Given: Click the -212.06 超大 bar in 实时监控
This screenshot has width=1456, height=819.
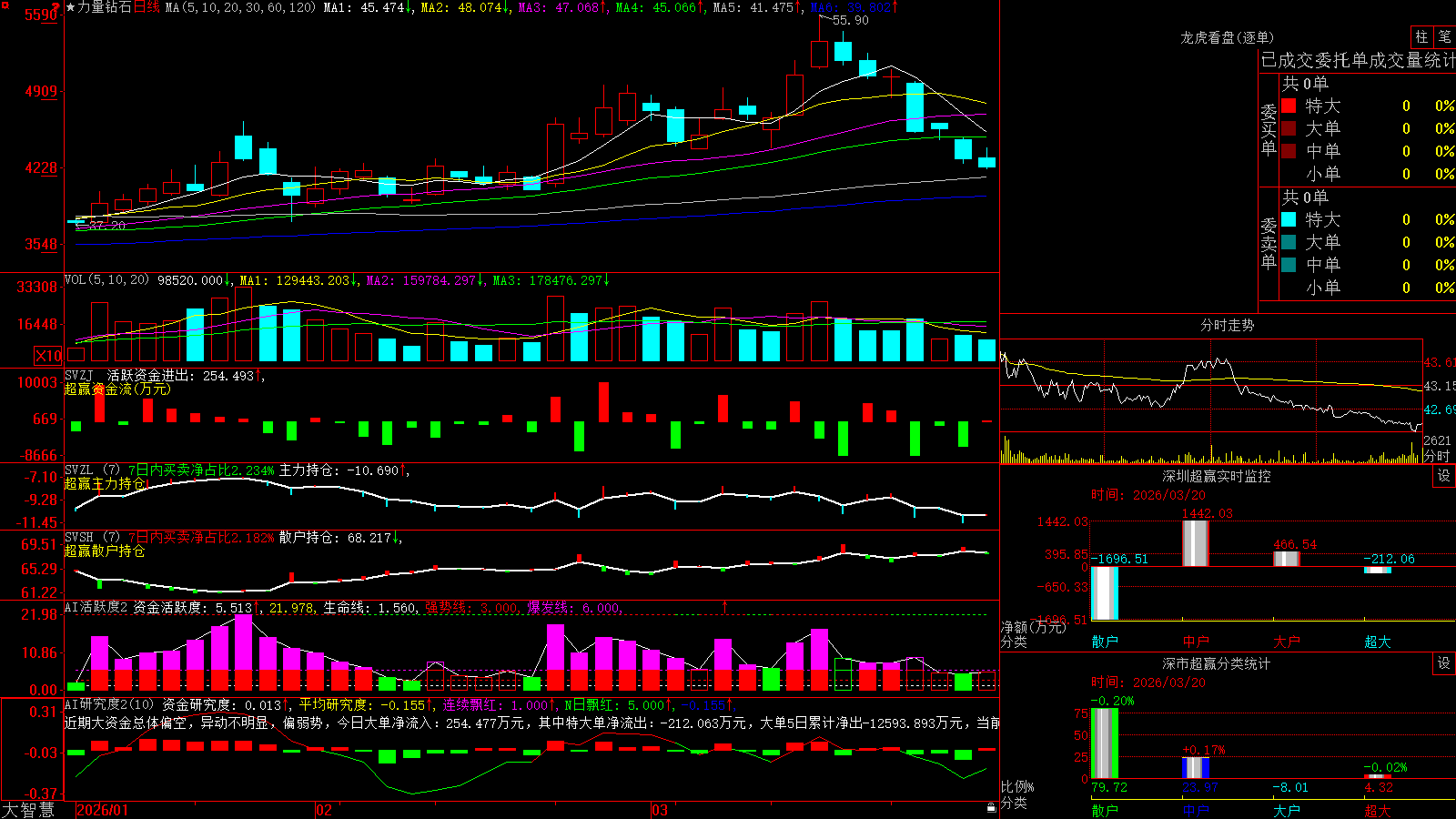Looking at the screenshot, I should 1377,570.
